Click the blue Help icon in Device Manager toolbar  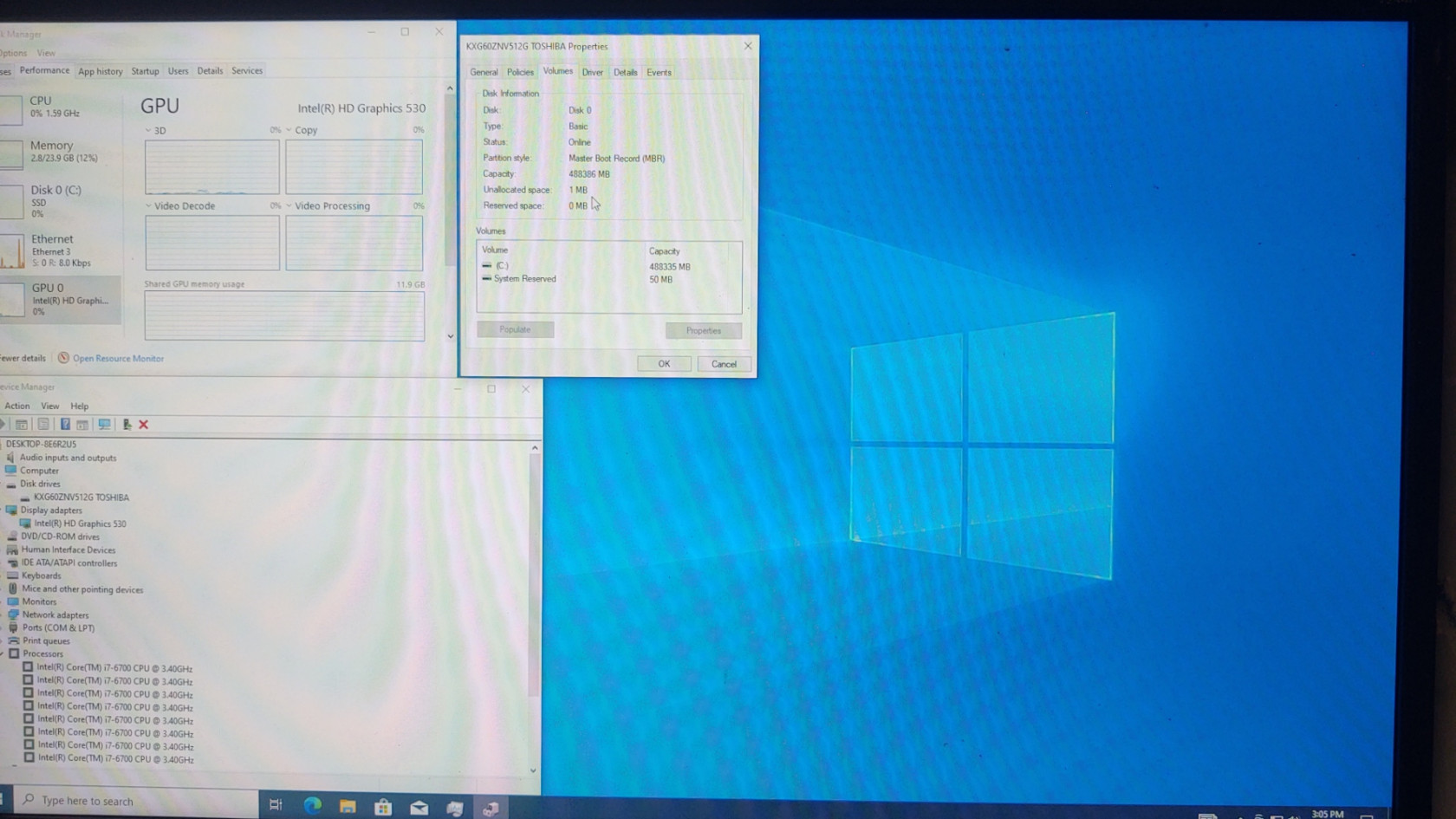point(65,425)
